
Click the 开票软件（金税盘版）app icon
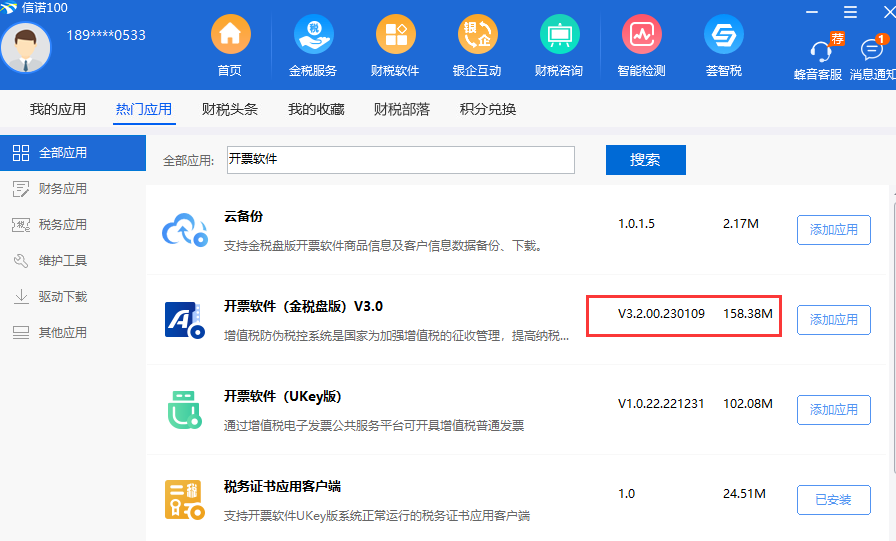[185, 320]
